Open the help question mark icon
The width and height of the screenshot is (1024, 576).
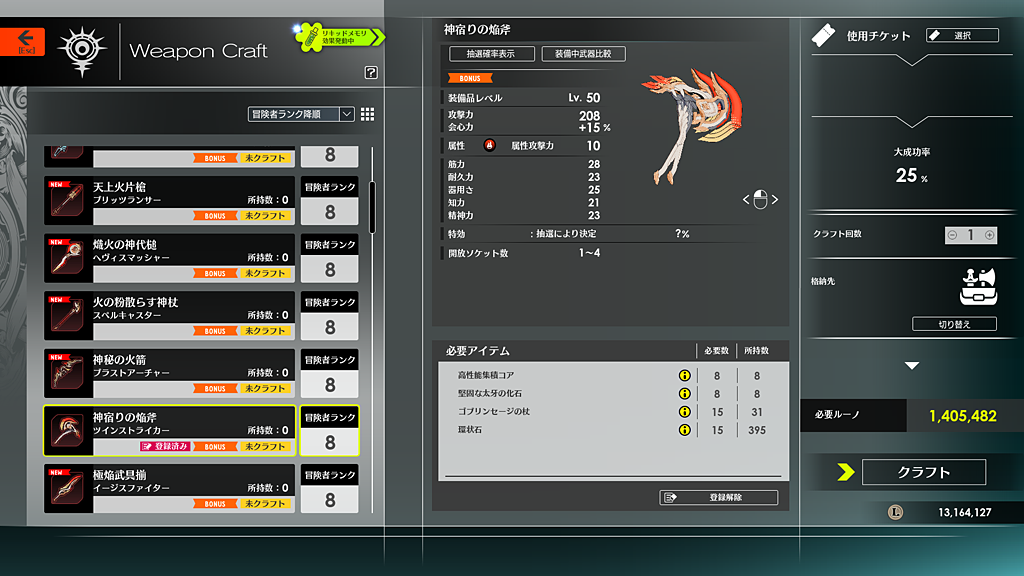point(371,72)
